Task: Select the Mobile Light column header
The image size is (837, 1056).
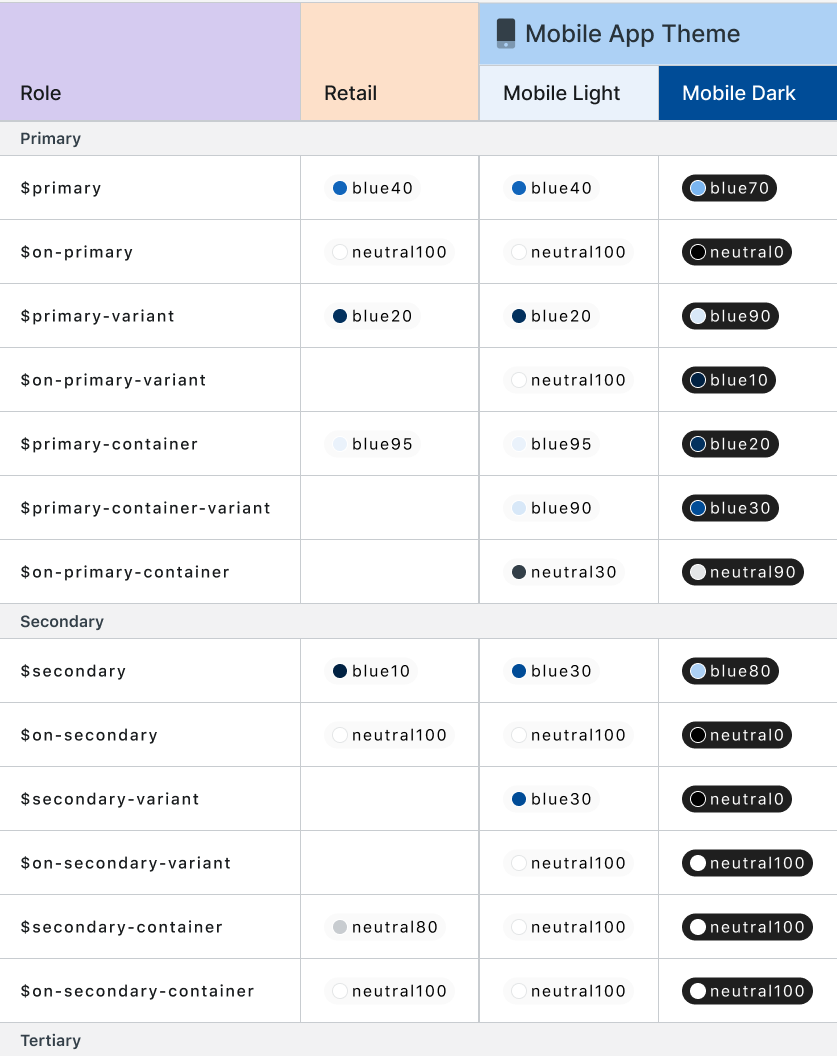Action: 562,93
